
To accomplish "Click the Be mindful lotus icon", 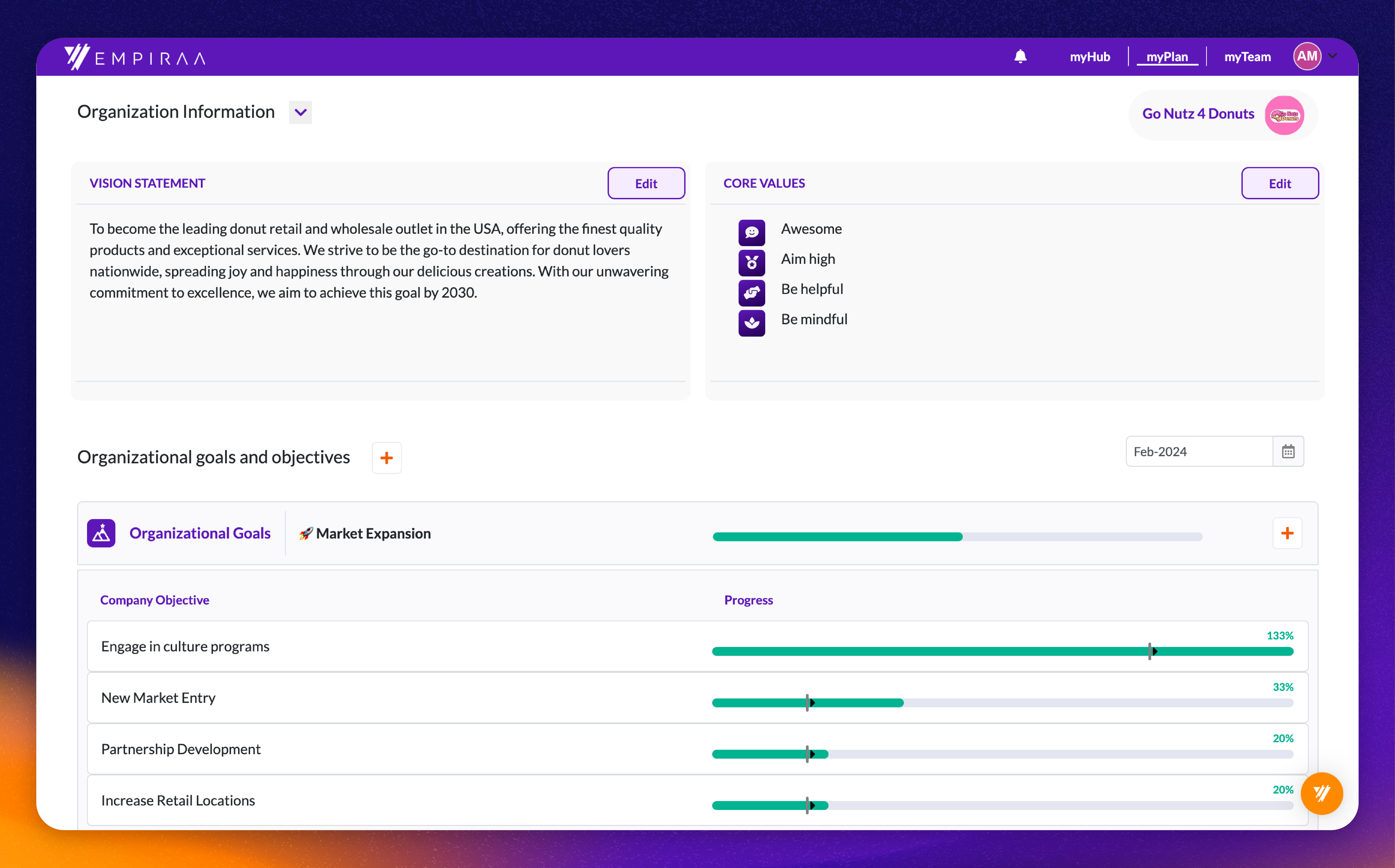I will pos(752,323).
